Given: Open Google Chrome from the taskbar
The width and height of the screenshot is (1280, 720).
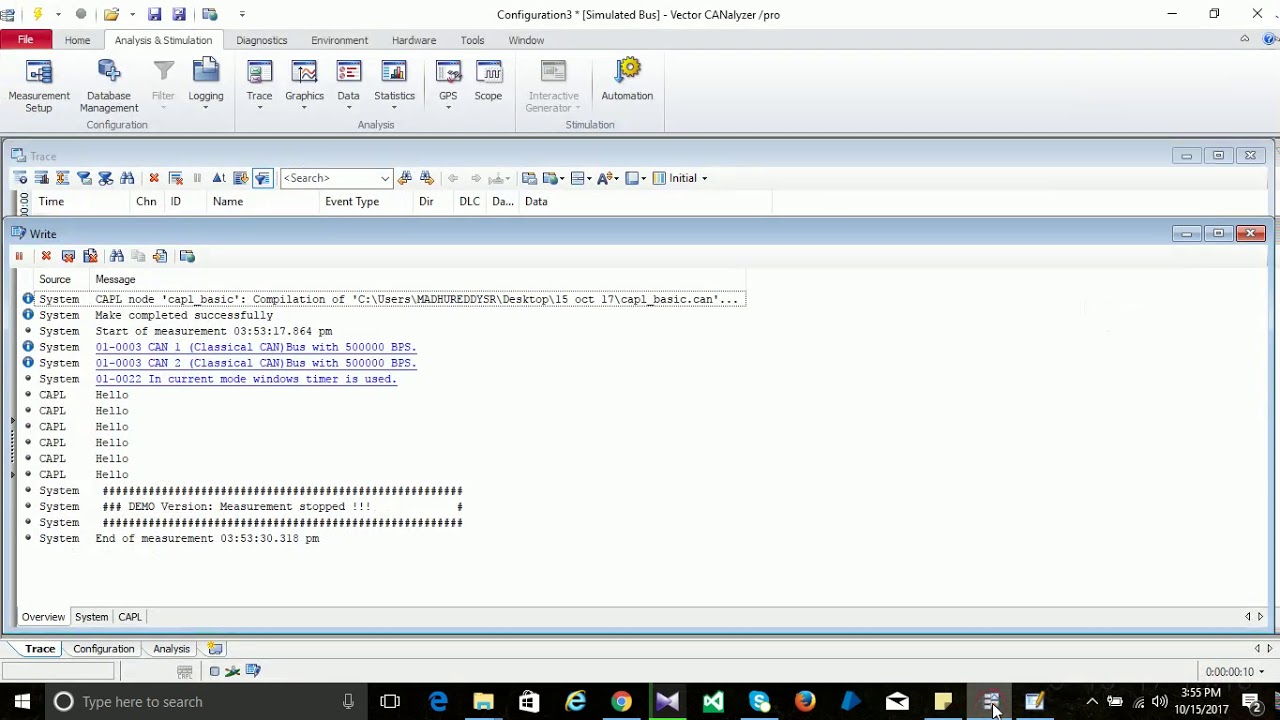Looking at the screenshot, I should 621,702.
